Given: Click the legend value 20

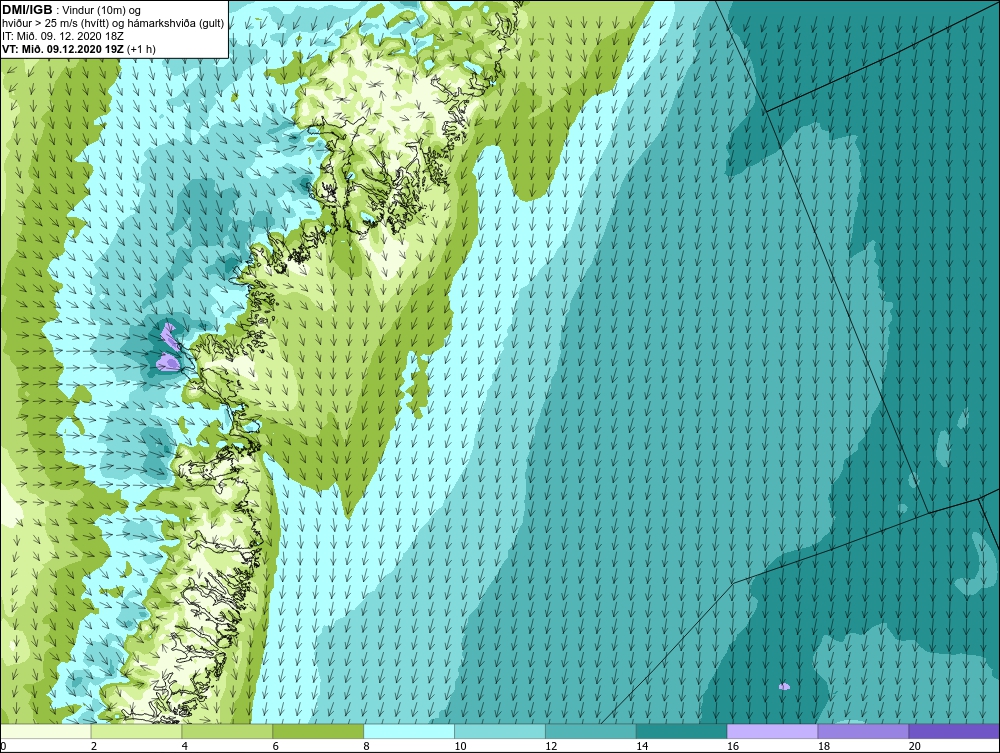Looking at the screenshot, I should point(915,746).
